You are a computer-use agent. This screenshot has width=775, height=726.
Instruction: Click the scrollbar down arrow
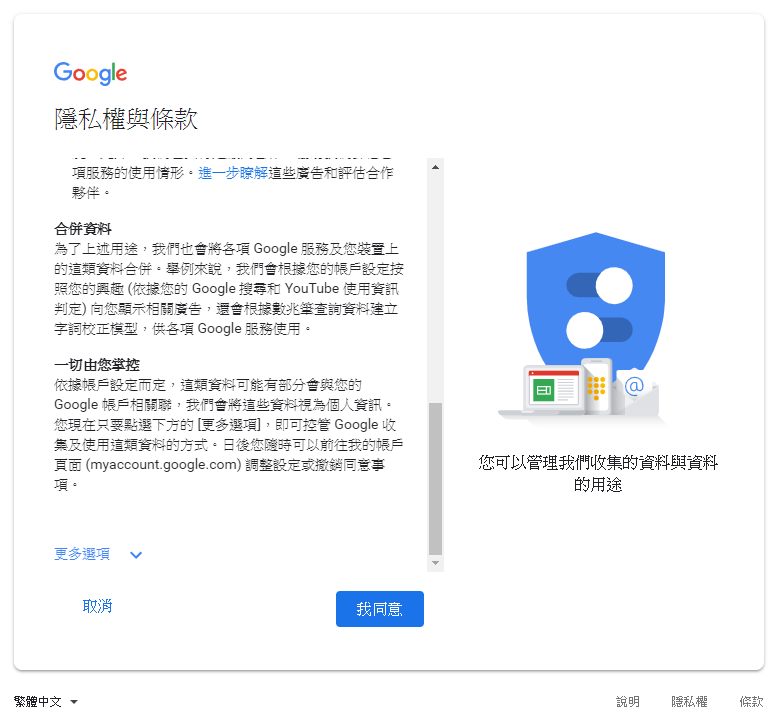(x=435, y=563)
